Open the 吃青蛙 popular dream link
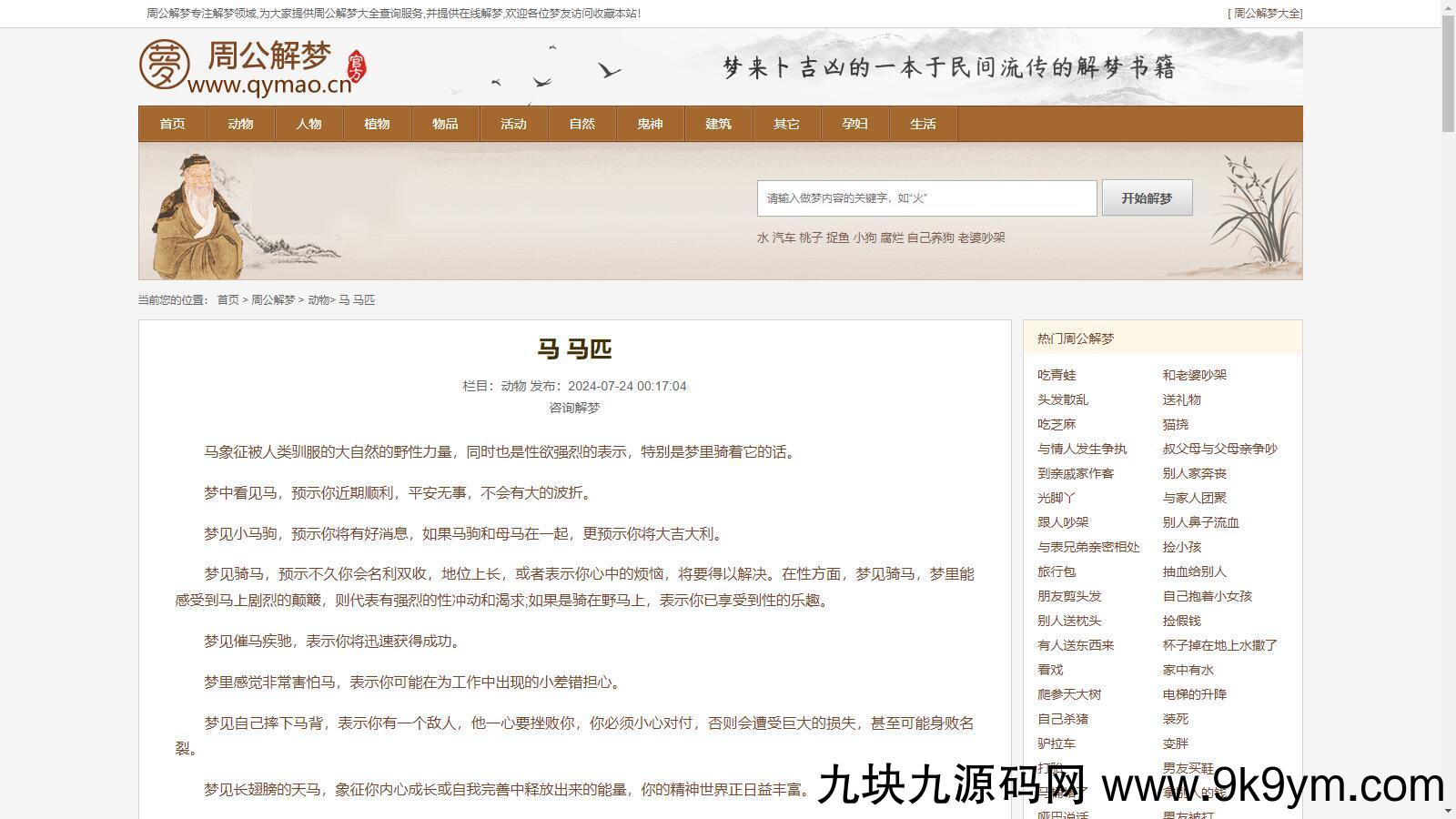 (x=1057, y=375)
